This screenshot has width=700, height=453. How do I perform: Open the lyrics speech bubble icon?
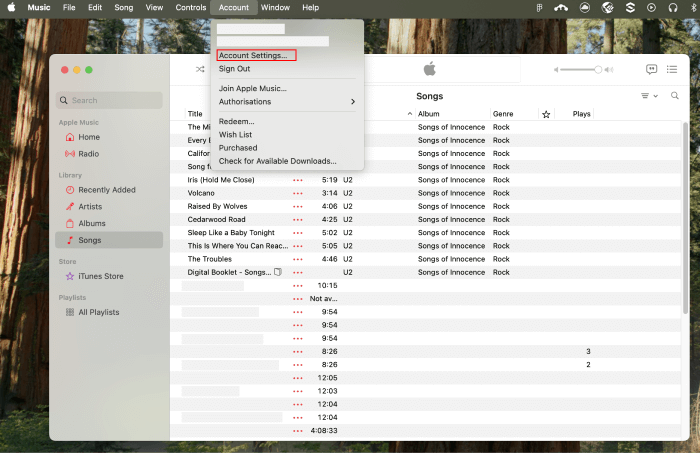[x=651, y=69]
